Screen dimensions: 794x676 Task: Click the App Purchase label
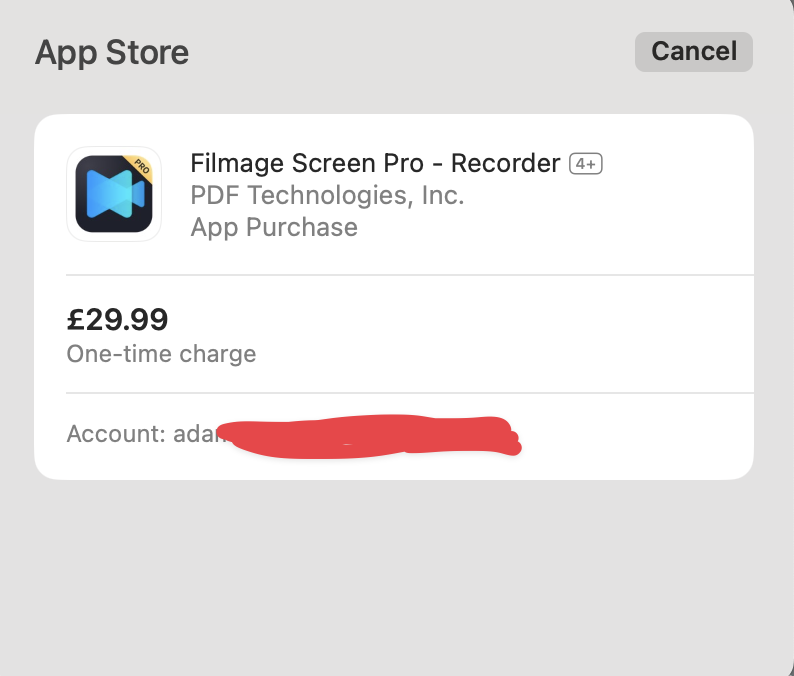click(x=274, y=227)
